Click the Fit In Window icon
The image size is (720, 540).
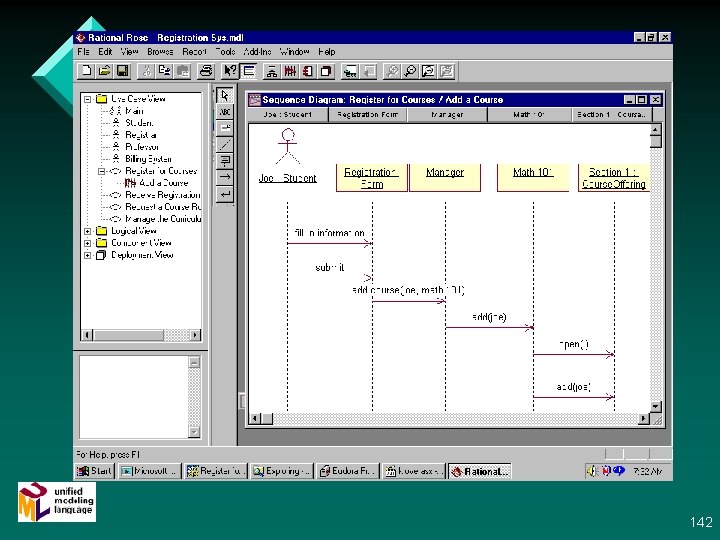pyautogui.click(x=428, y=71)
